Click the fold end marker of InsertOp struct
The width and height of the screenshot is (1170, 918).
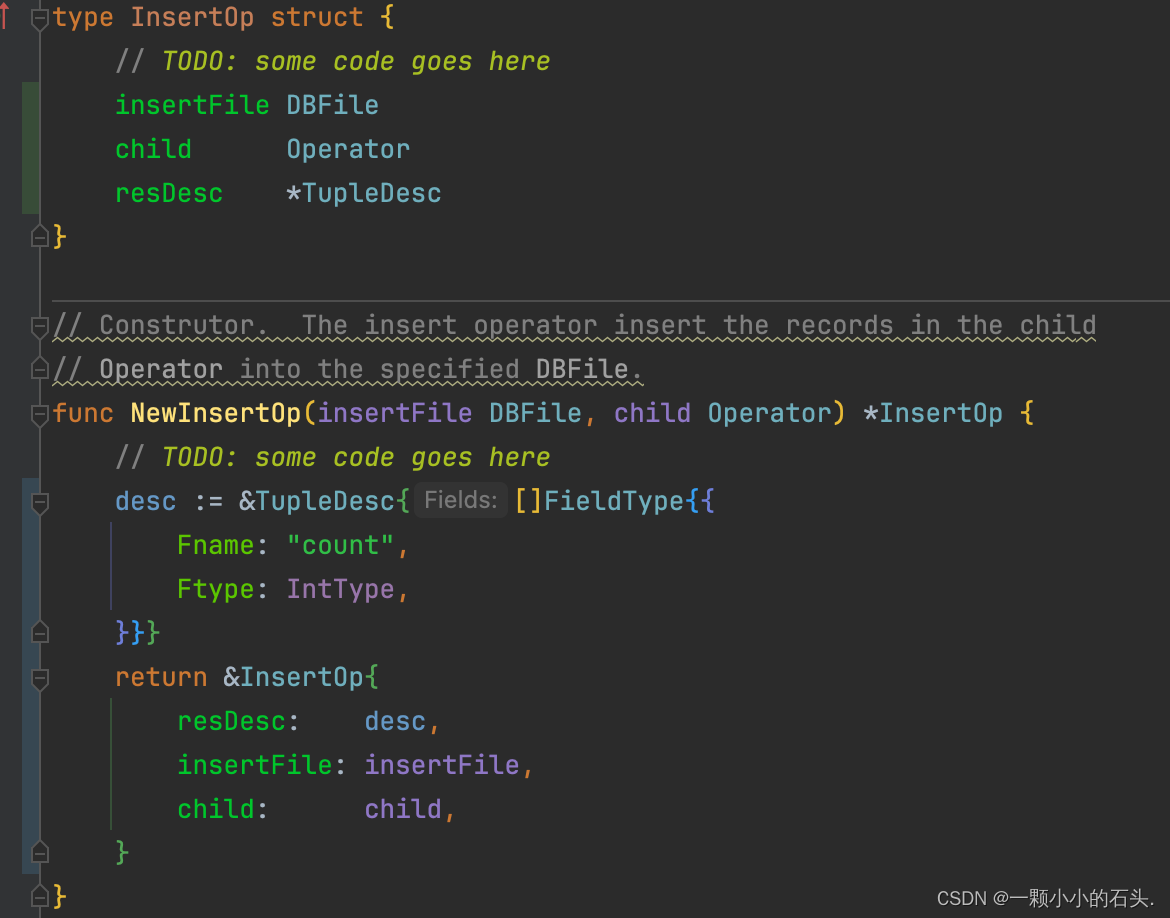(40, 237)
